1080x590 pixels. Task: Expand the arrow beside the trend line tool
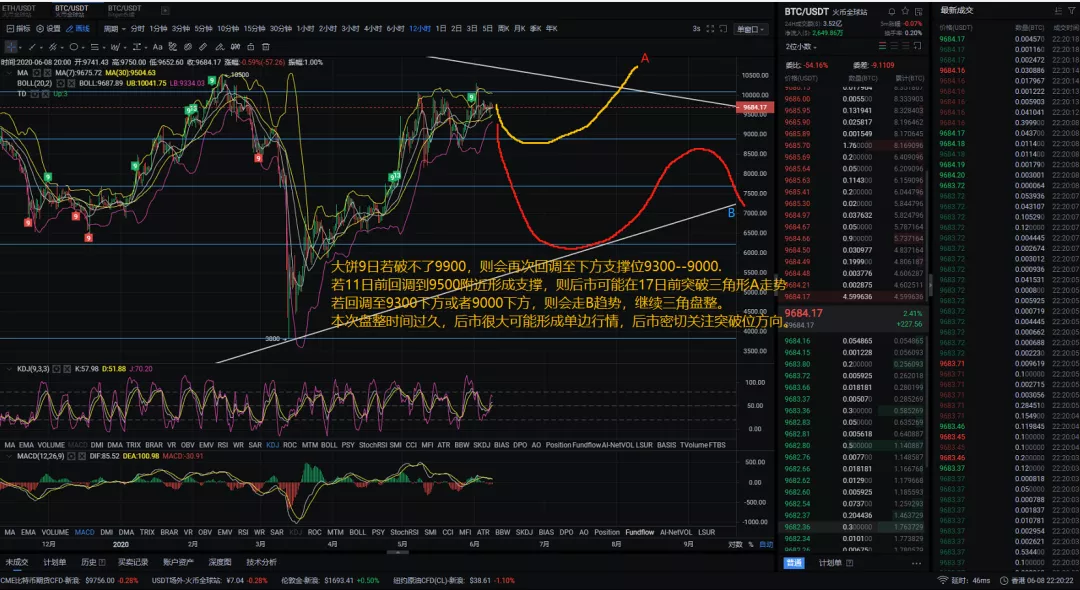(x=41, y=48)
